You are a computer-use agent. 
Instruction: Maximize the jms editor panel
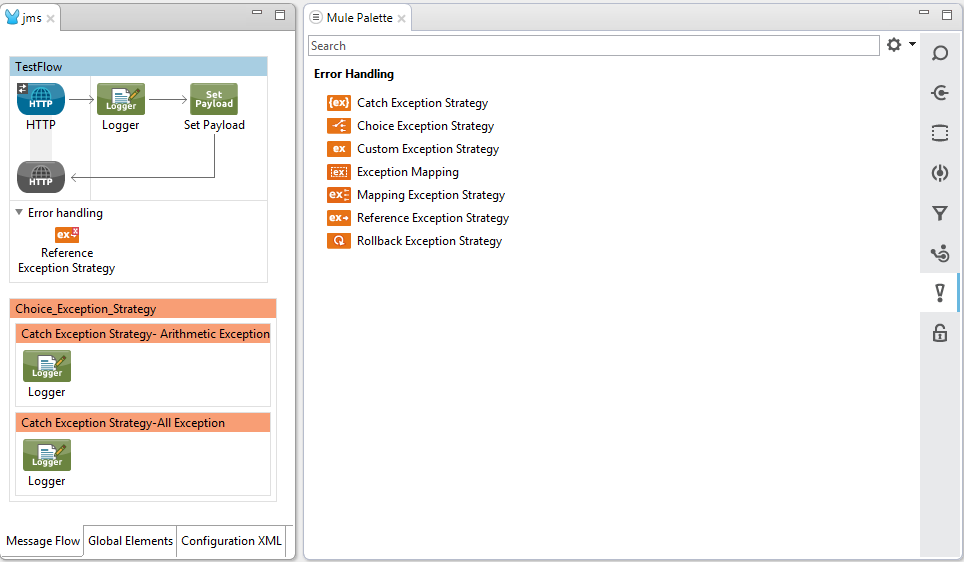click(280, 15)
